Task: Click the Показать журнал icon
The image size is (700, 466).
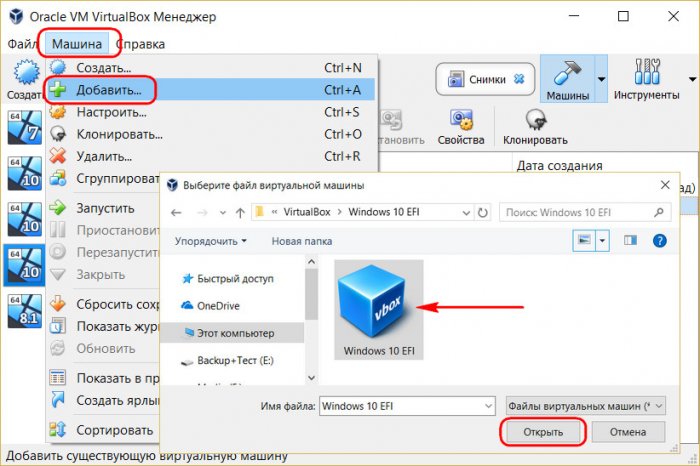Action: click(58, 326)
